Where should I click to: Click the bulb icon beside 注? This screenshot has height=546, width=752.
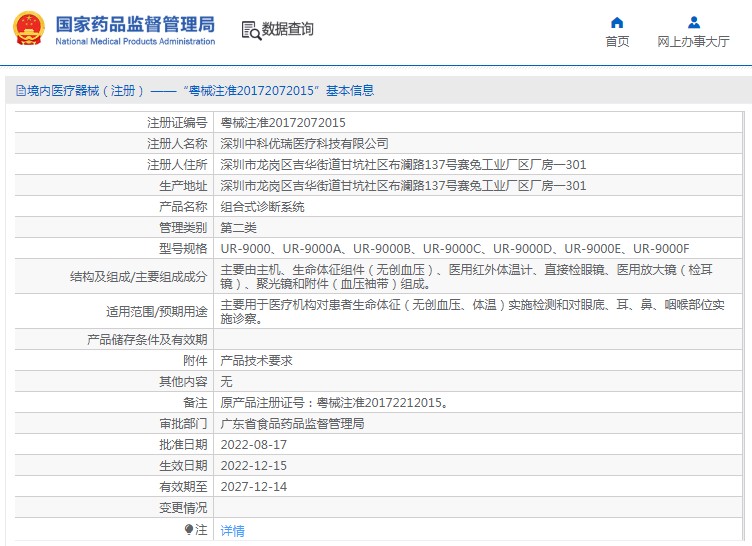(x=189, y=529)
